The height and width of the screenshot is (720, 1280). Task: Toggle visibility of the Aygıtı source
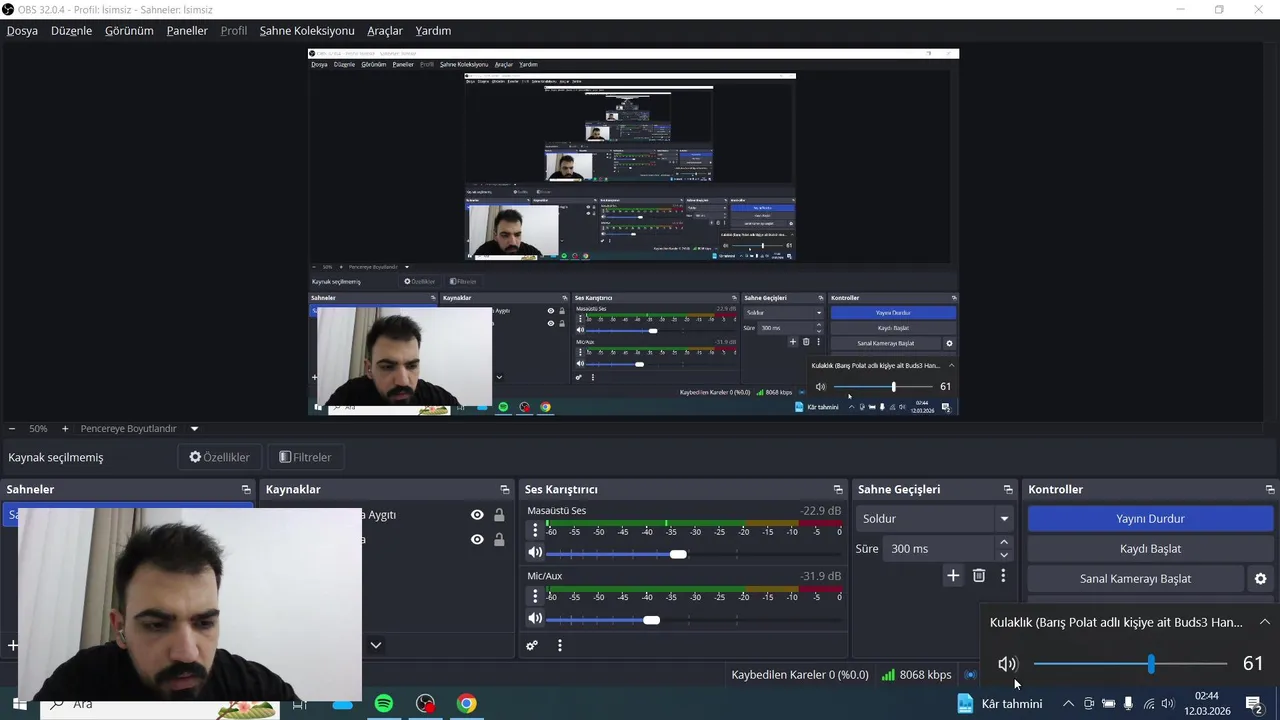click(x=477, y=515)
